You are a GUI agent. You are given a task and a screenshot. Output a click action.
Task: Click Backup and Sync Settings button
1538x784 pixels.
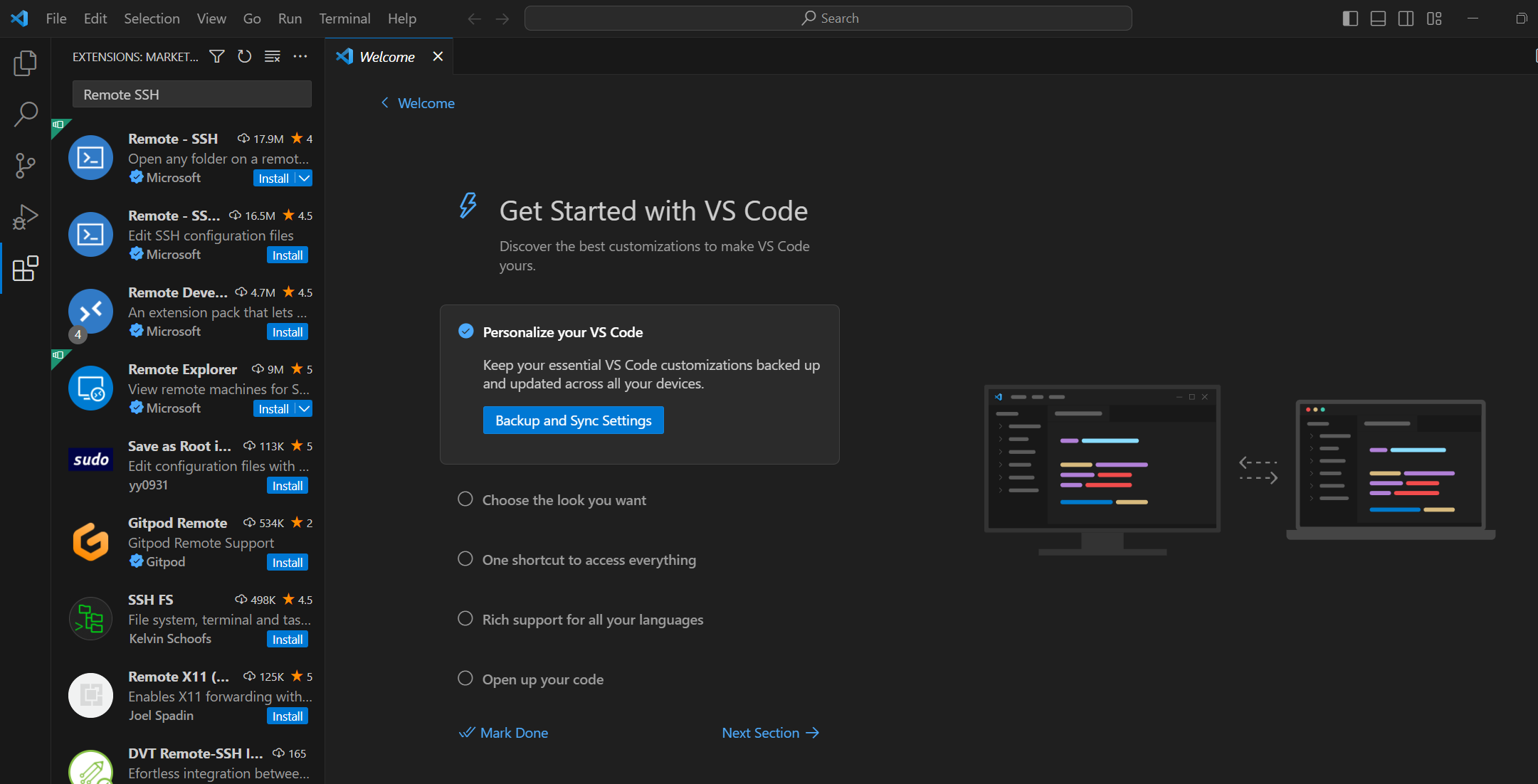pyautogui.click(x=574, y=420)
